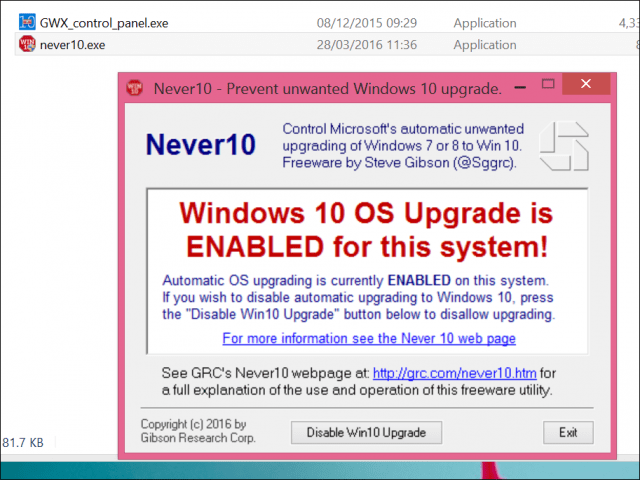The image size is (640, 480).
Task: Click the 08/12/2015 09:29 date cell
Action: click(x=367, y=23)
